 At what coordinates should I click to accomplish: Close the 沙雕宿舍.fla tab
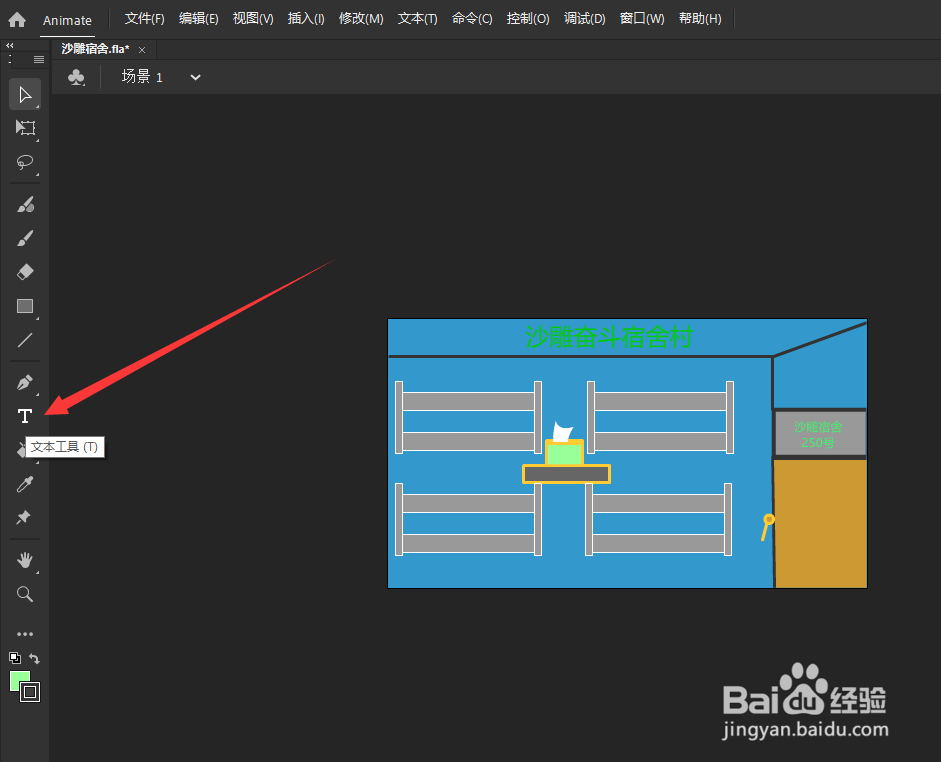(142, 50)
